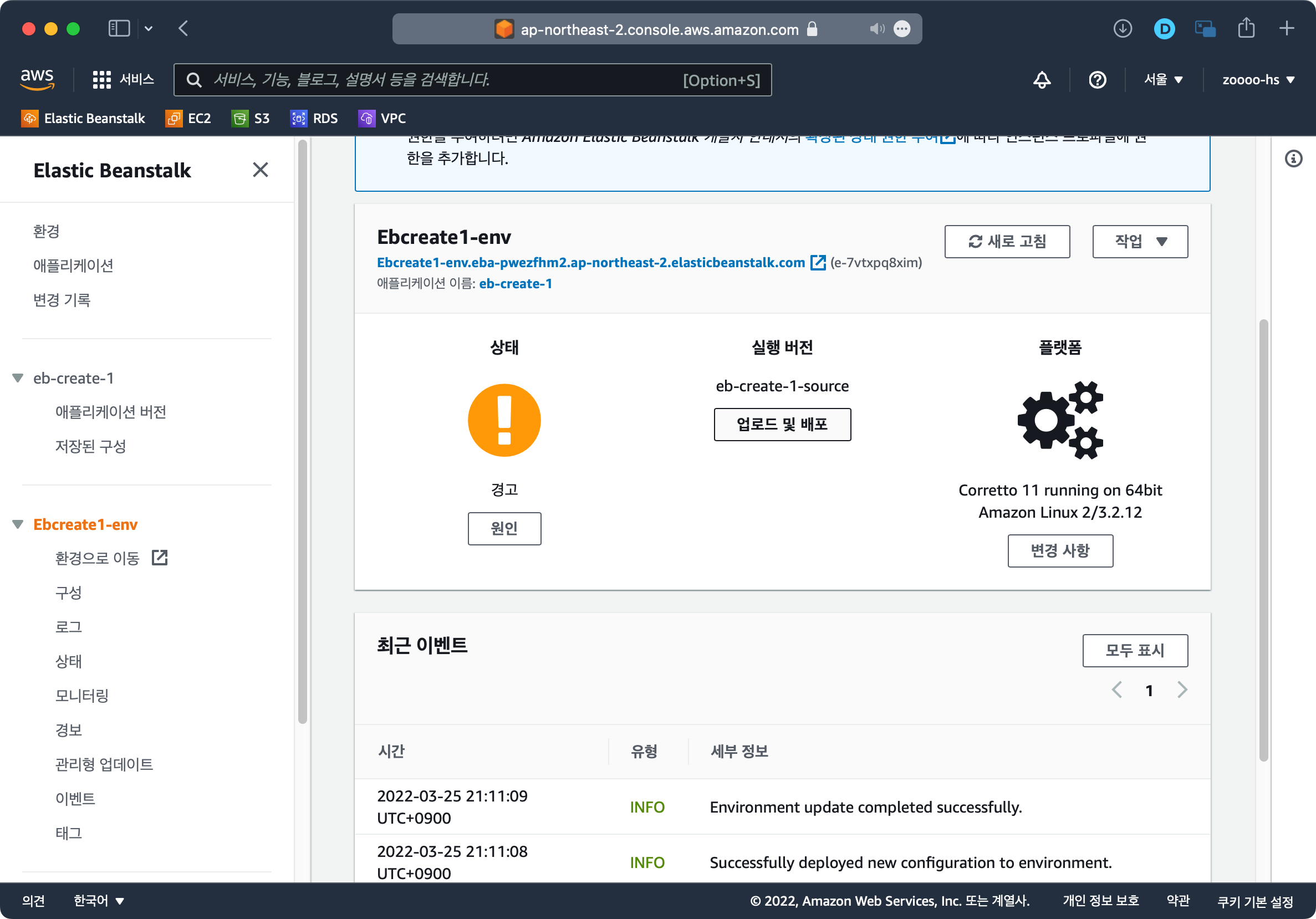Open the 작업 actions dropdown

point(1140,241)
